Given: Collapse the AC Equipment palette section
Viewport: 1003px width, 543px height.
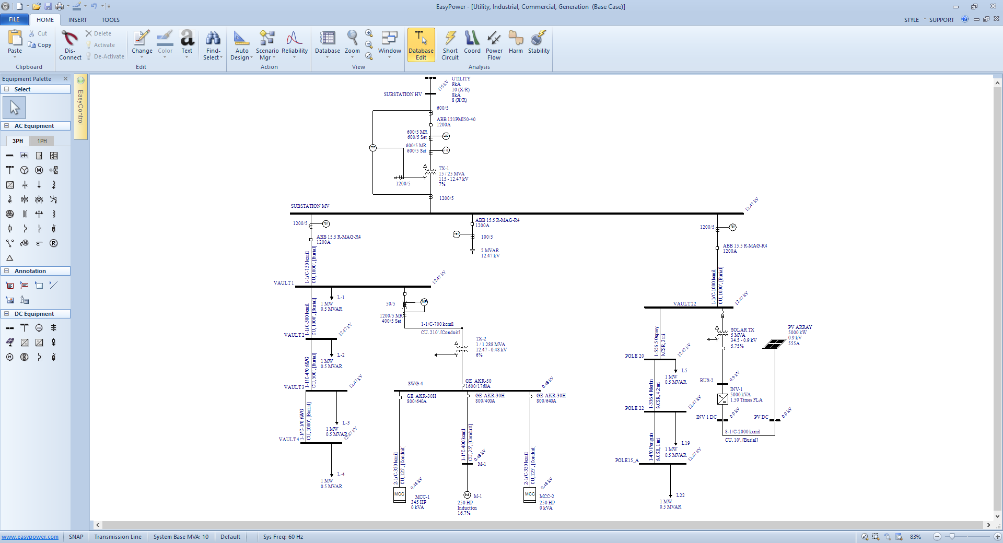Looking at the screenshot, I should [x=6, y=126].
